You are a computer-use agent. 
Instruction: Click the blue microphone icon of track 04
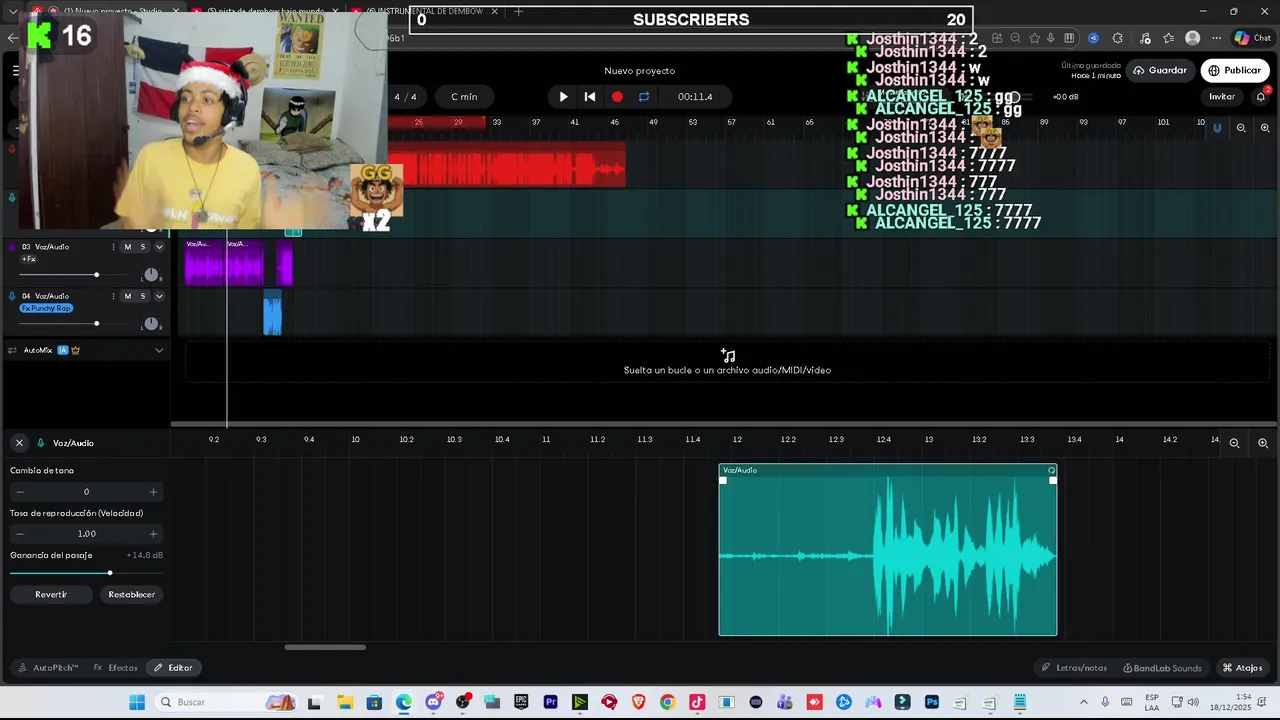pyautogui.click(x=12, y=296)
